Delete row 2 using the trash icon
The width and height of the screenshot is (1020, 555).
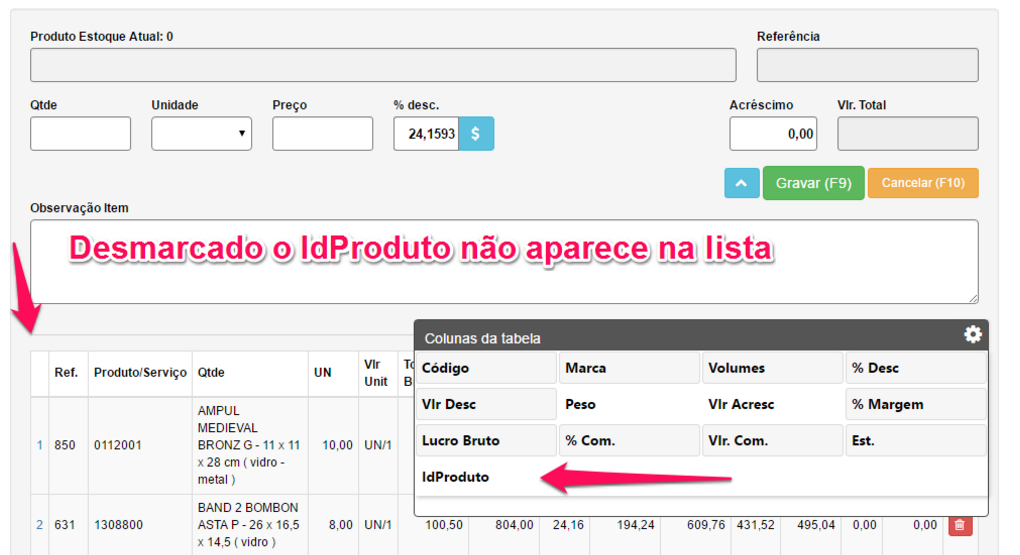pos(959,525)
